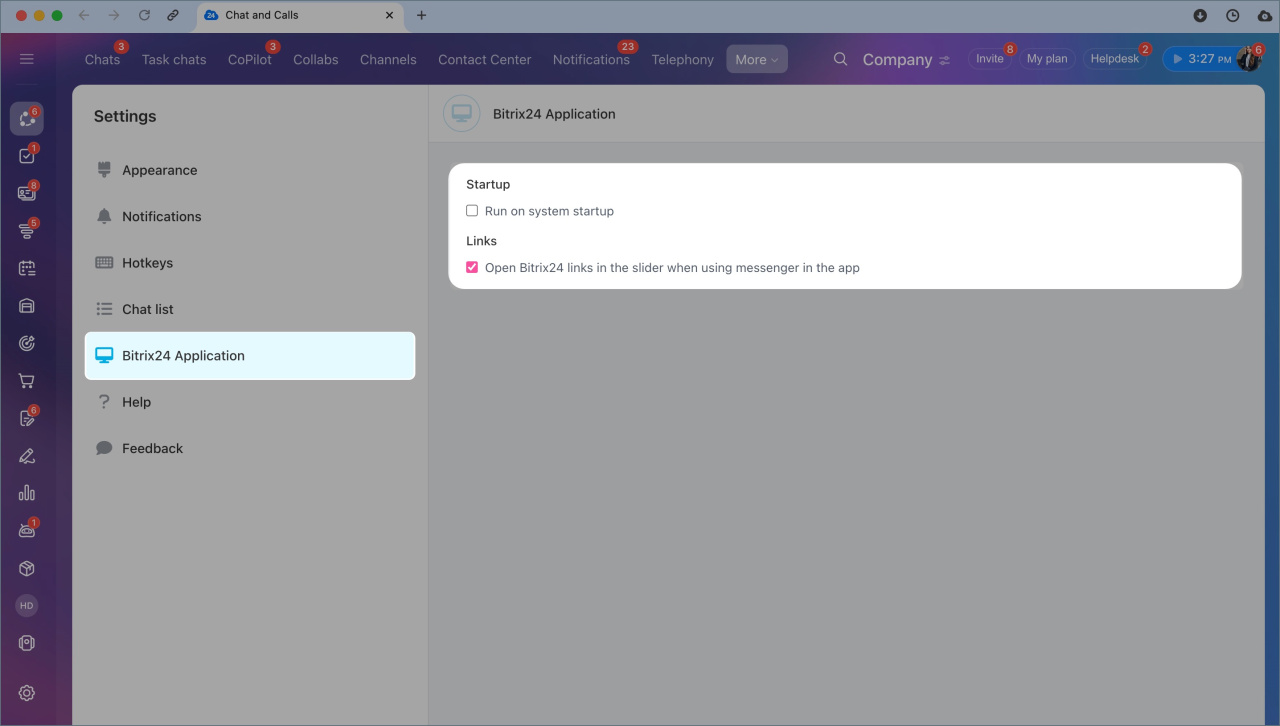Switch to the Telephony tab
1280x726 pixels.
[x=682, y=59]
